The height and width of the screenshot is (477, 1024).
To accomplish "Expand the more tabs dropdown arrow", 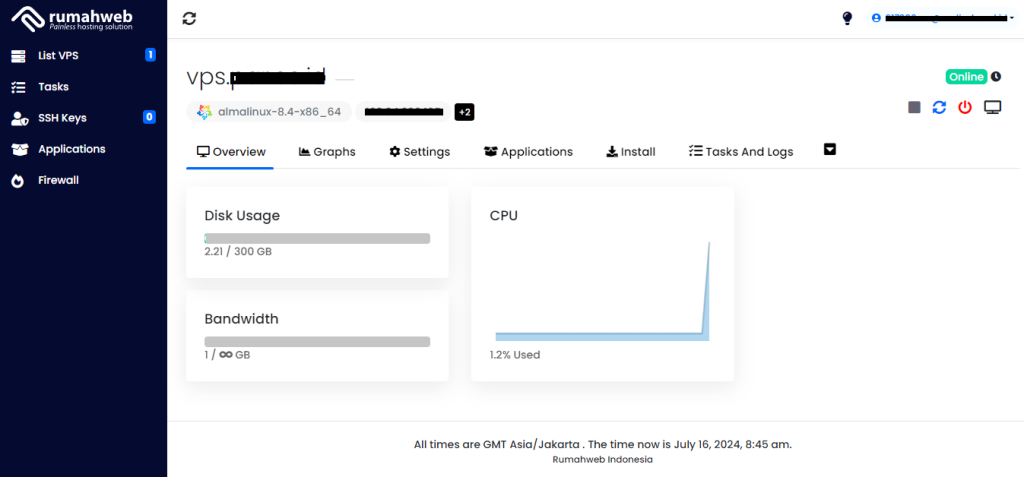I will (x=830, y=150).
